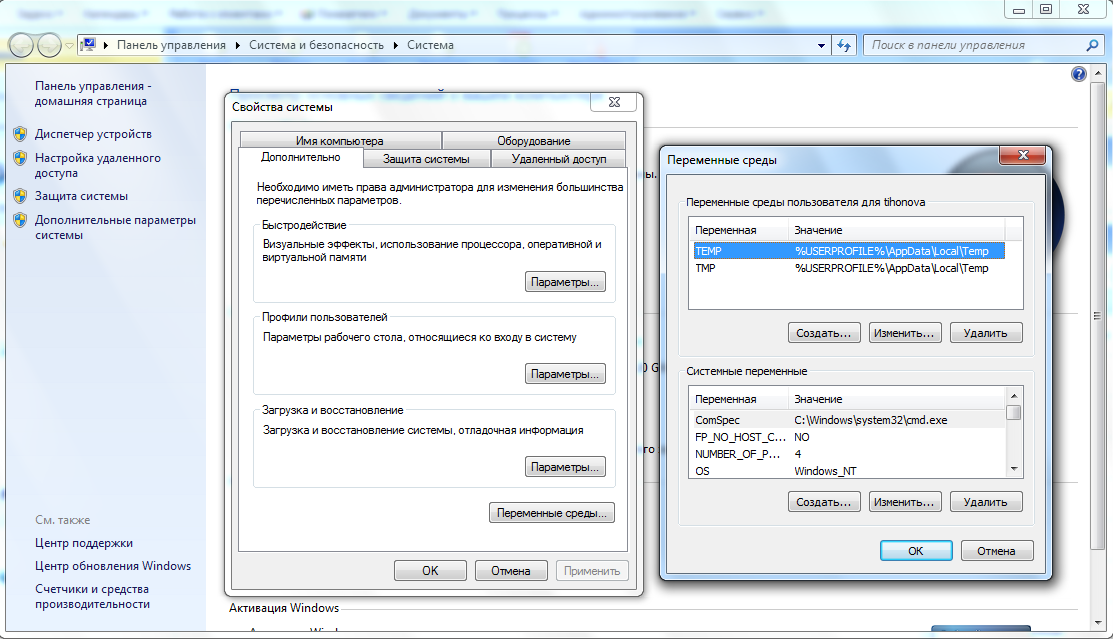Open help via the blue question mark icon
This screenshot has width=1113, height=639.
pyautogui.click(x=1078, y=74)
